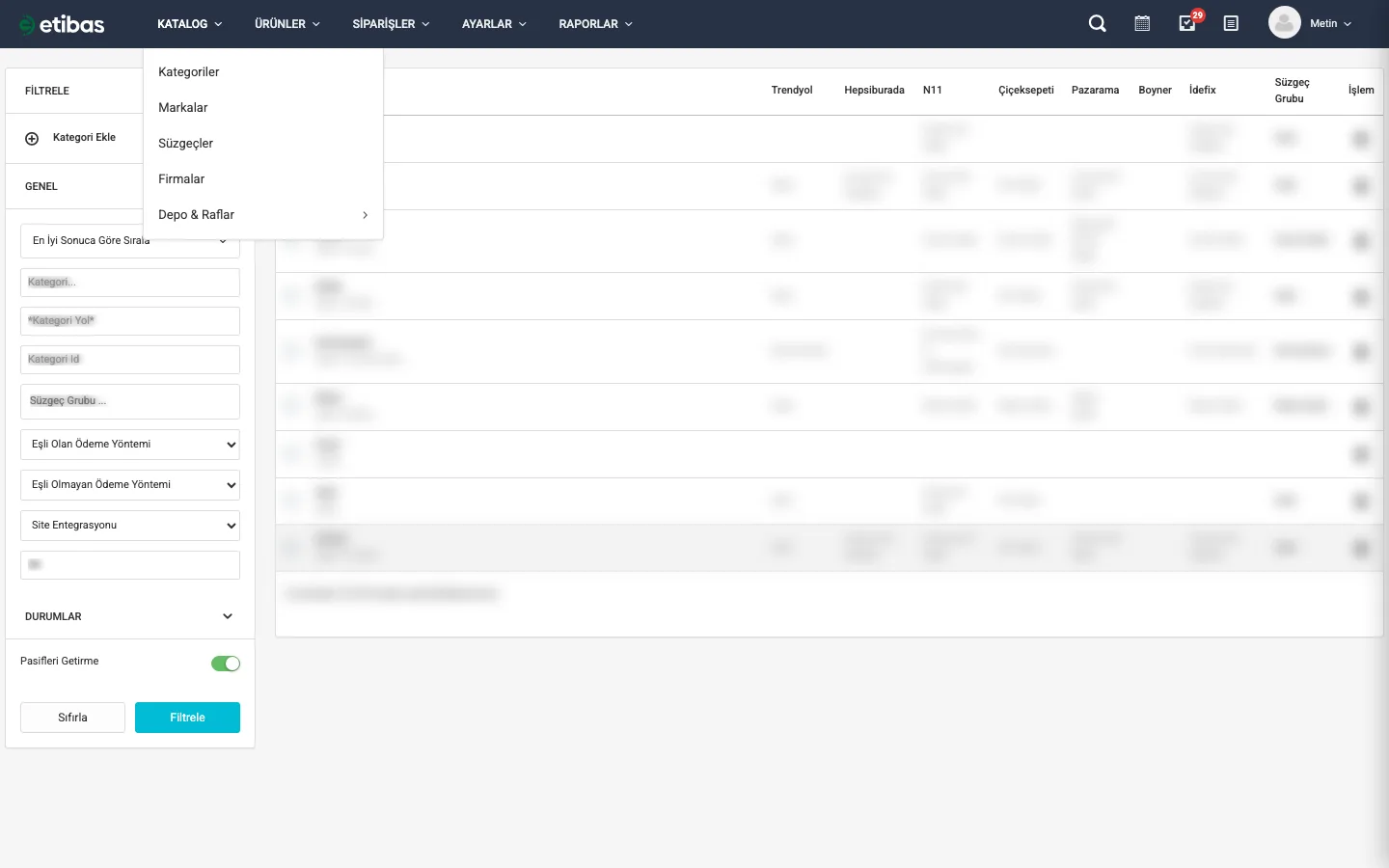Open the calendar icon in header
The height and width of the screenshot is (868, 1389).
tap(1142, 24)
